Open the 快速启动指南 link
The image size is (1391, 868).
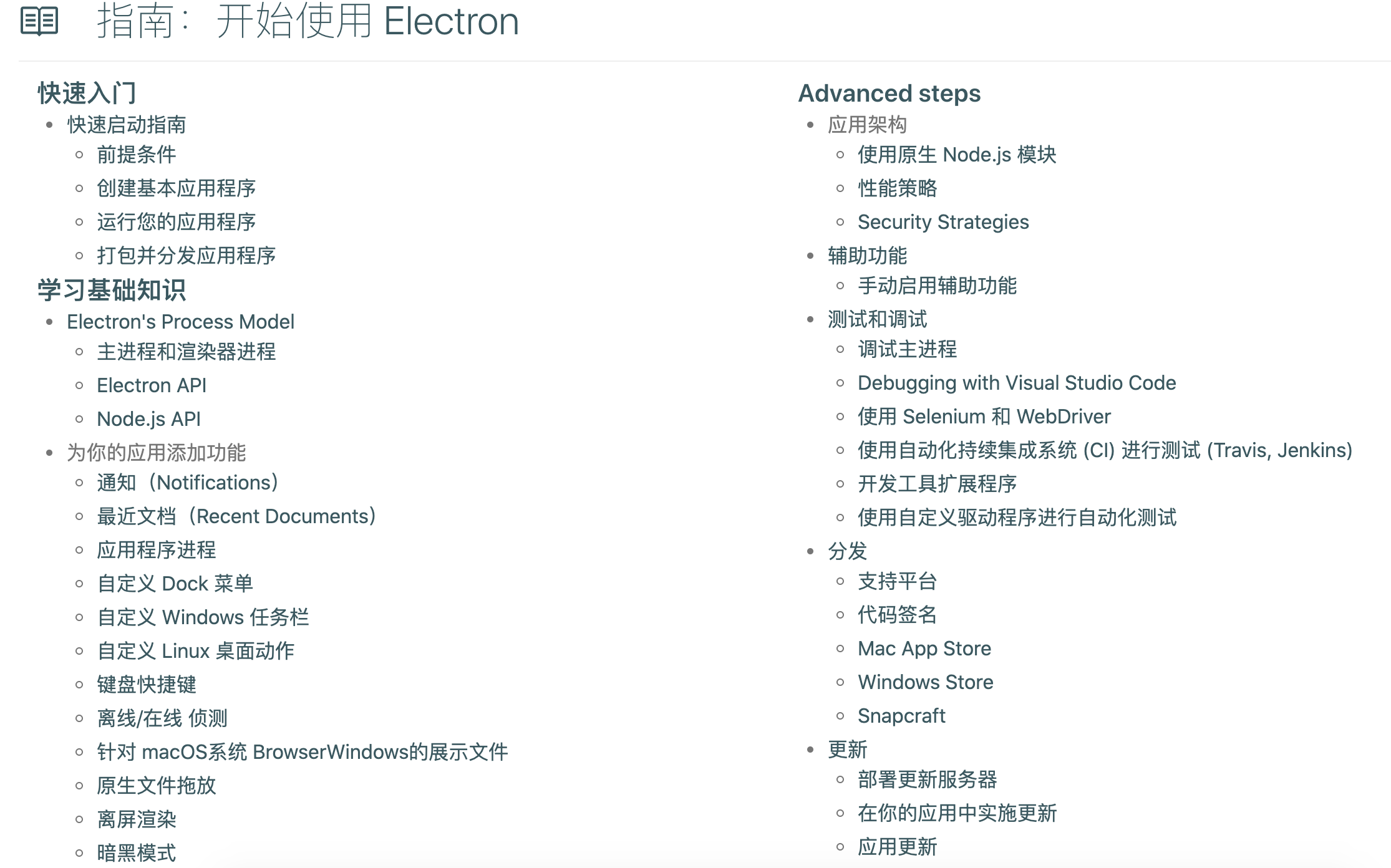127,125
